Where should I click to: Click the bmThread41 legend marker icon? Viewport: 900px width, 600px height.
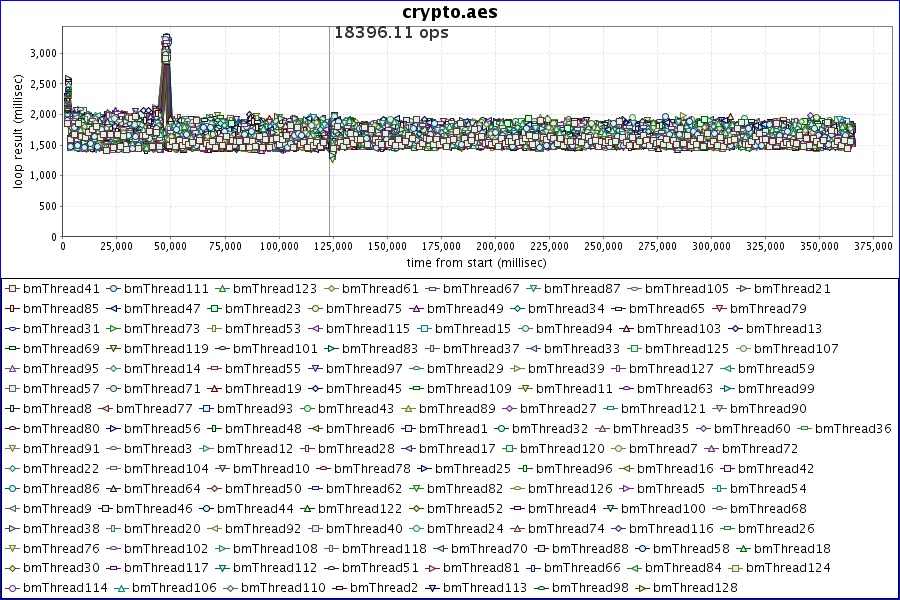click(x=12, y=289)
